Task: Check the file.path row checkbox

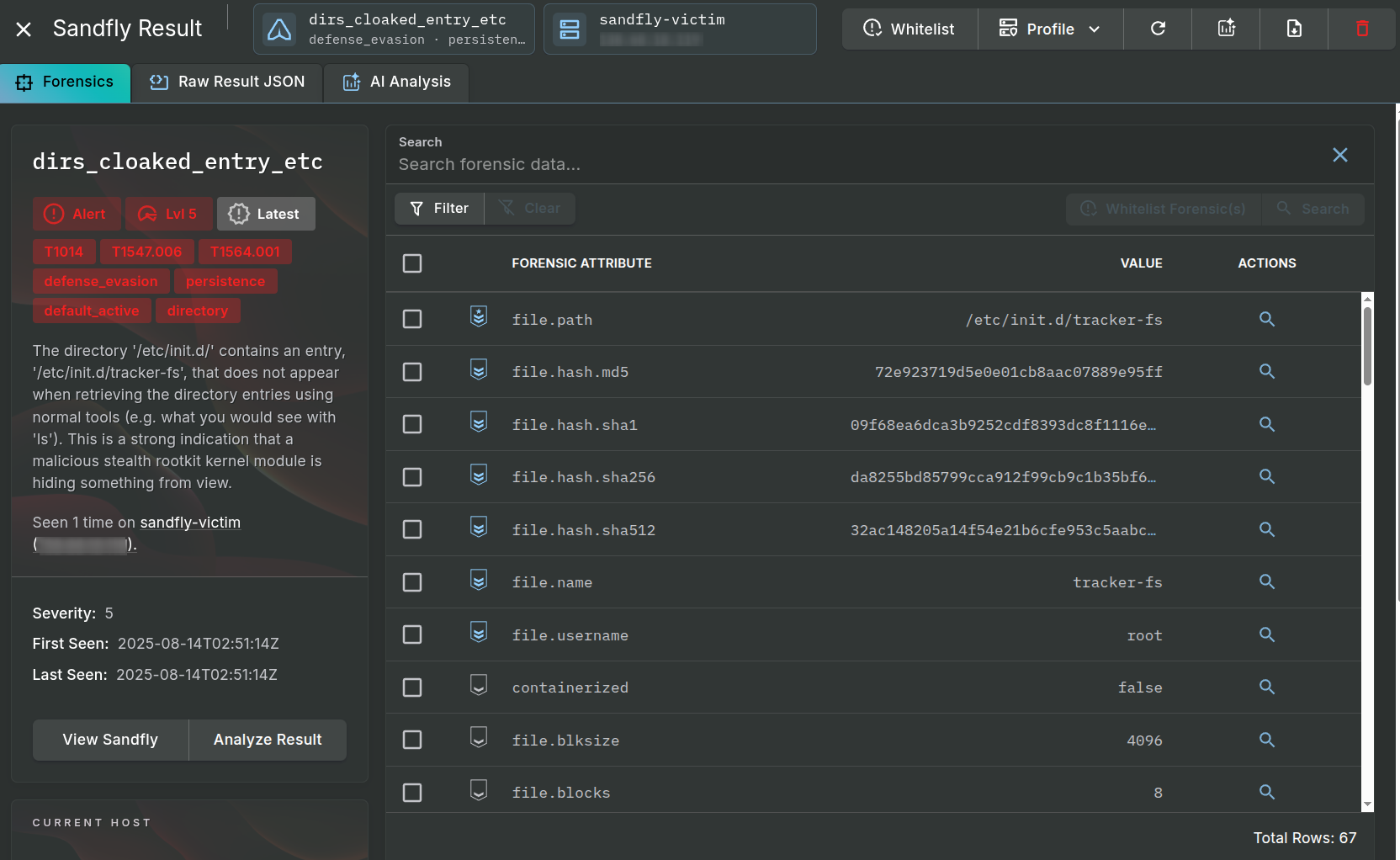Action: 412,319
